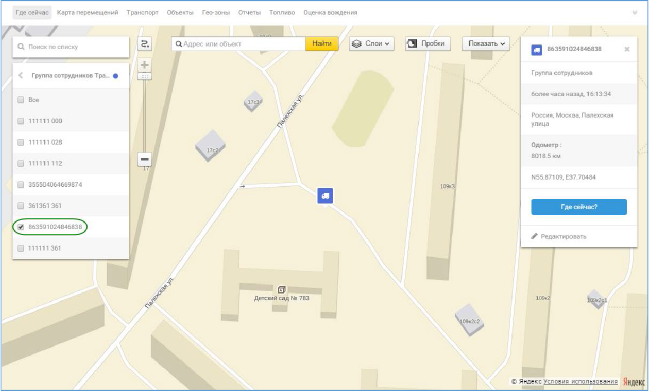Open the Транспорт tab
This screenshot has width=649, height=391.
(x=142, y=13)
